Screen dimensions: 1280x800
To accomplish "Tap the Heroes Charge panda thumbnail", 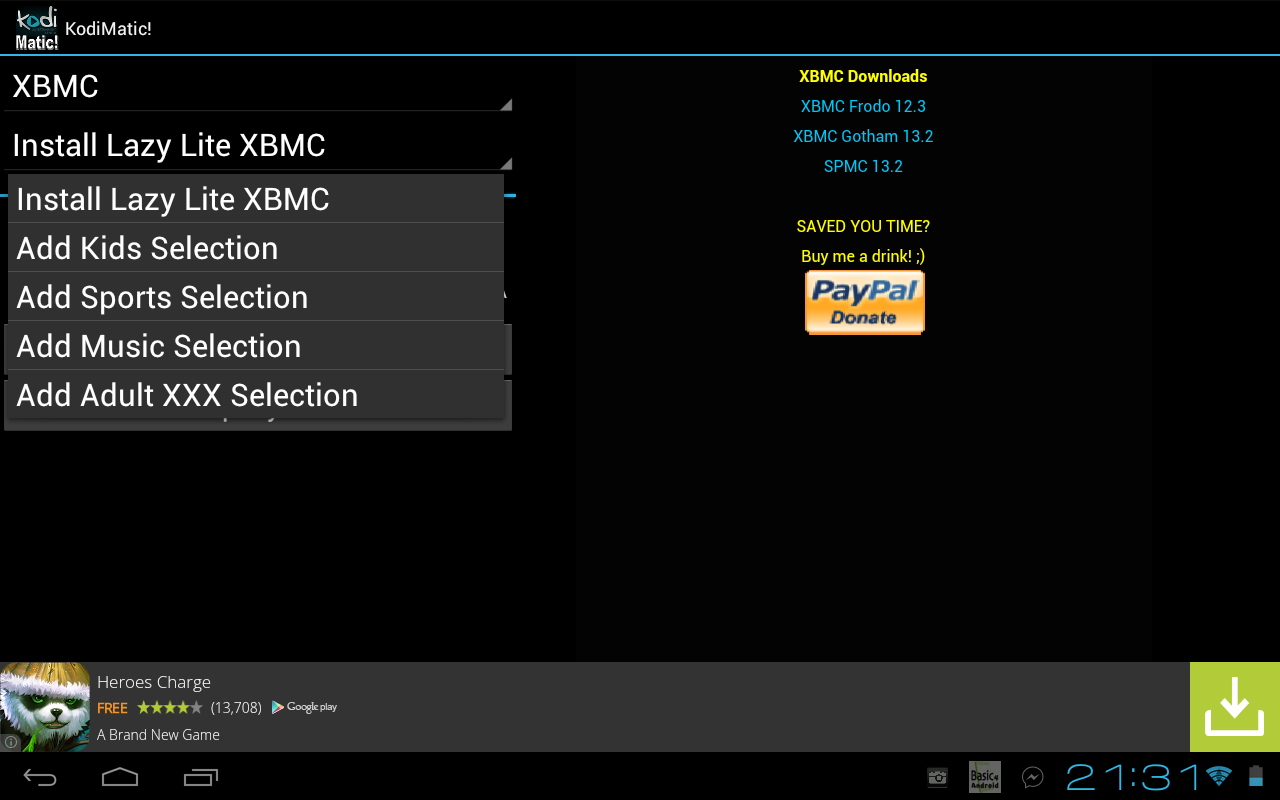I will [x=45, y=707].
